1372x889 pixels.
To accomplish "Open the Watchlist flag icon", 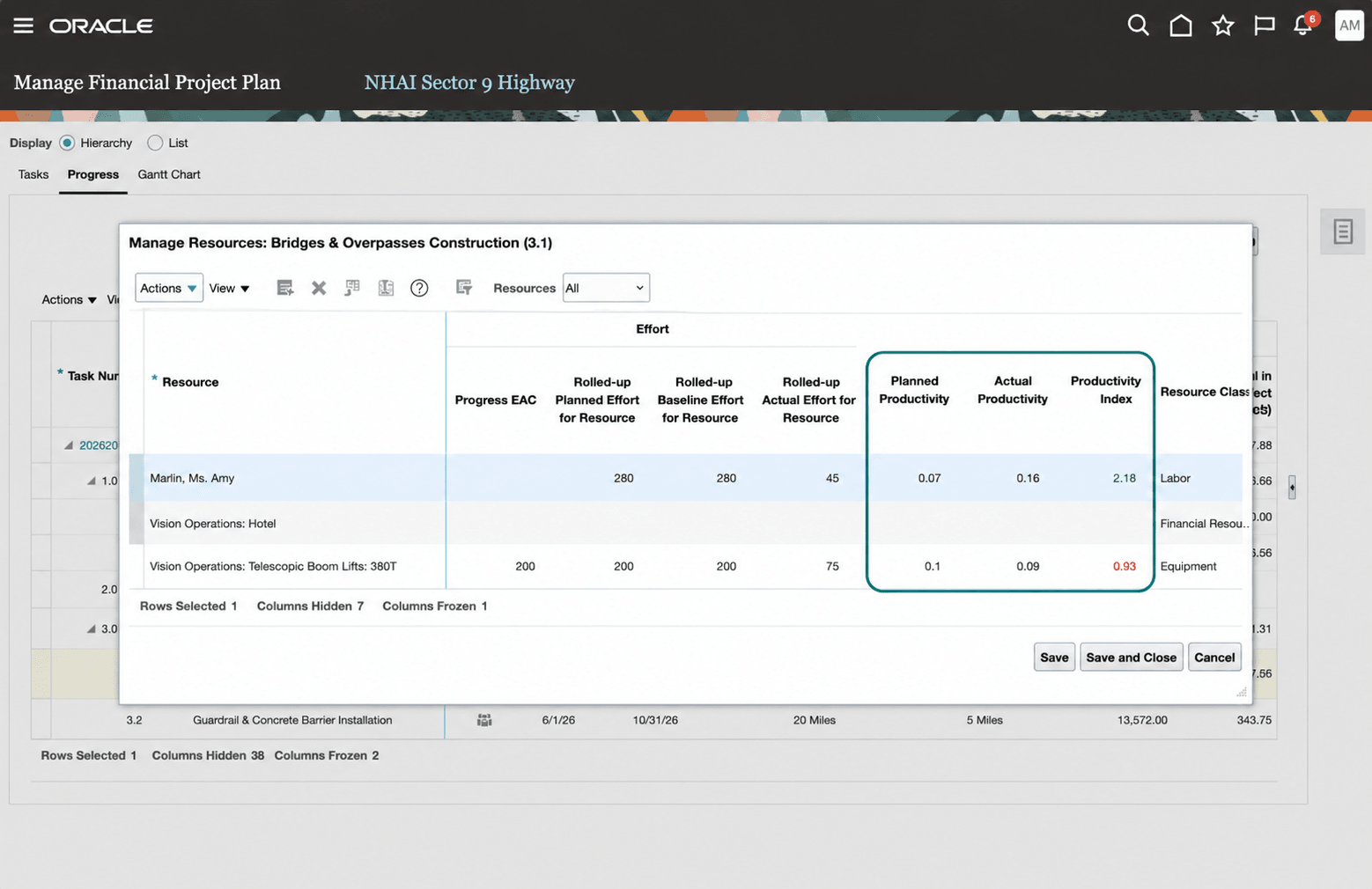I will click(x=1265, y=26).
